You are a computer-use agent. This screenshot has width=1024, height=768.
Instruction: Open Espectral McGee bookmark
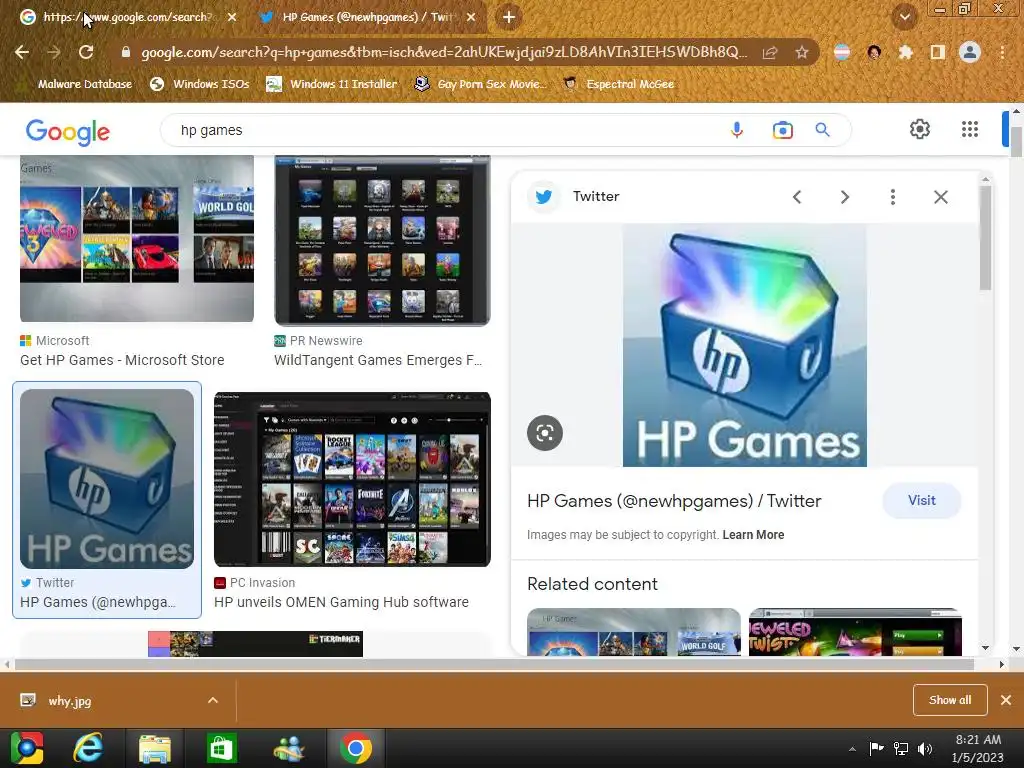click(618, 84)
